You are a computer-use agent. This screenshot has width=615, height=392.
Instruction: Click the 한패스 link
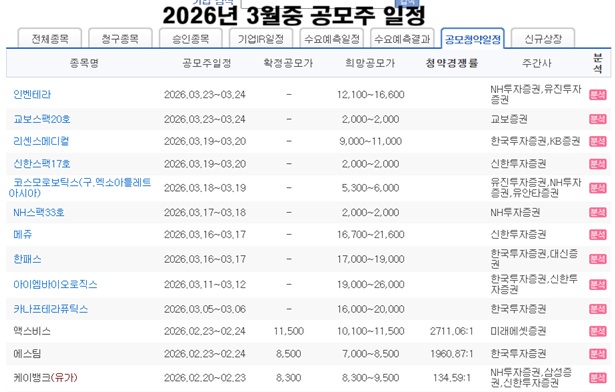point(27,259)
